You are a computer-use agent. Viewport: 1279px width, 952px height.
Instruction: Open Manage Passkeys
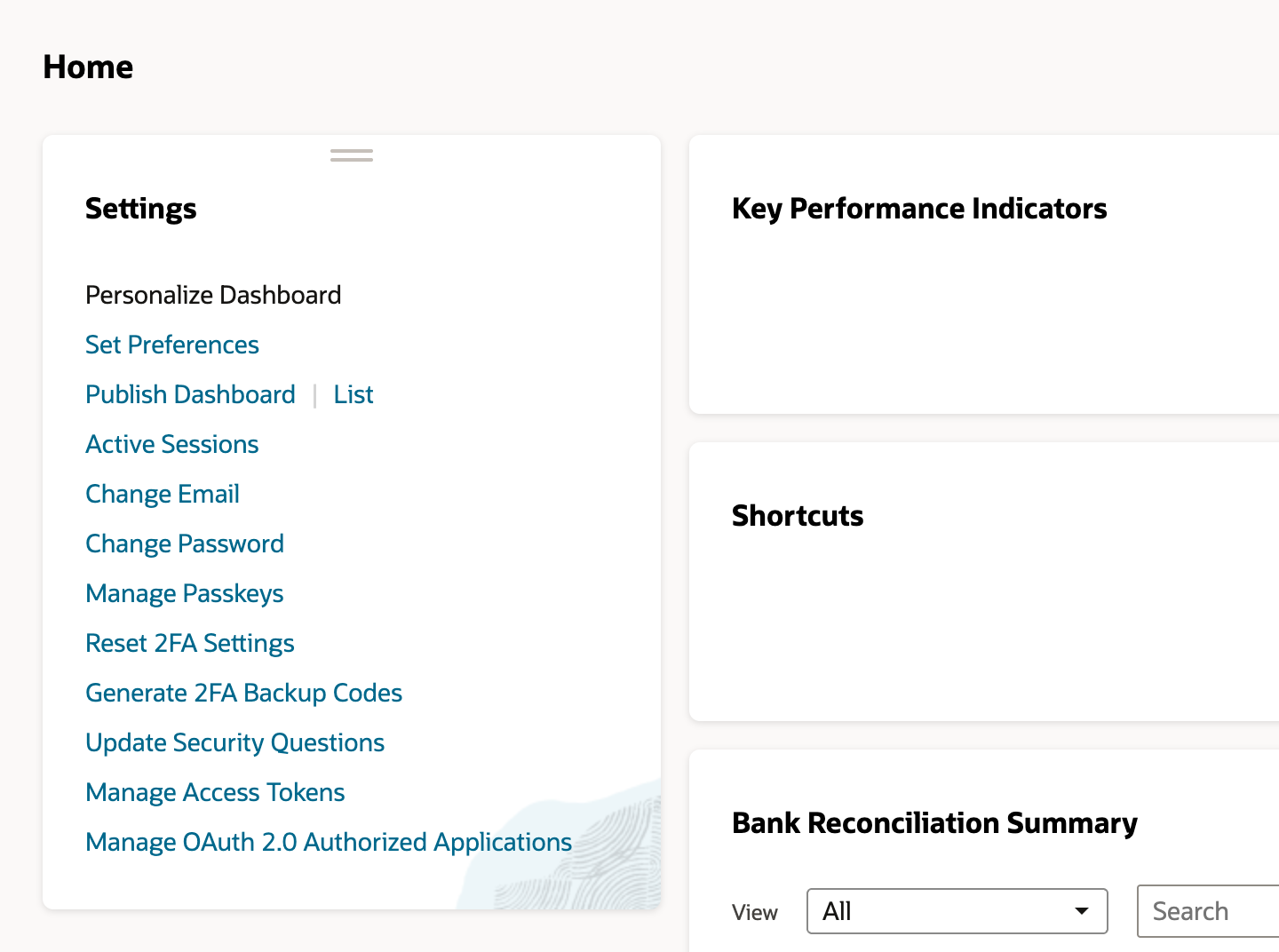coord(185,593)
